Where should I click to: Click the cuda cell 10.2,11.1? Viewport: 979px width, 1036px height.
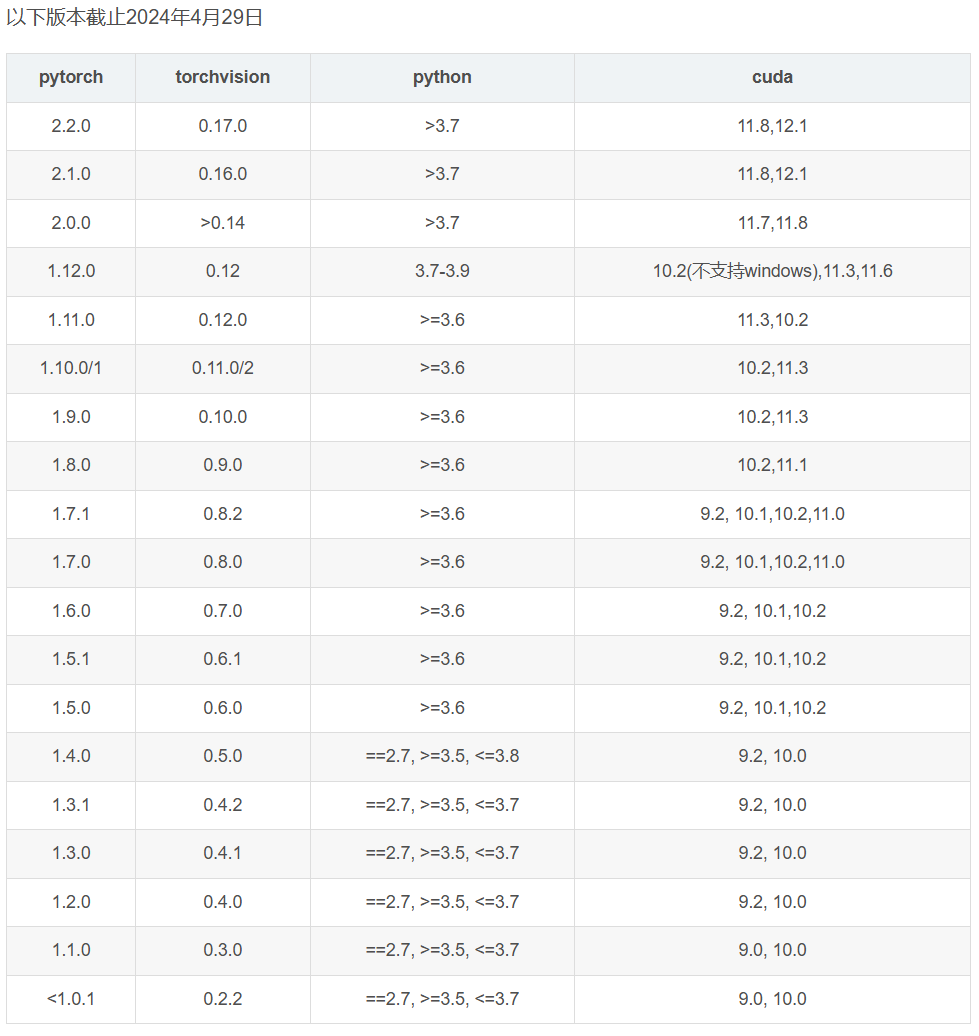click(x=772, y=465)
